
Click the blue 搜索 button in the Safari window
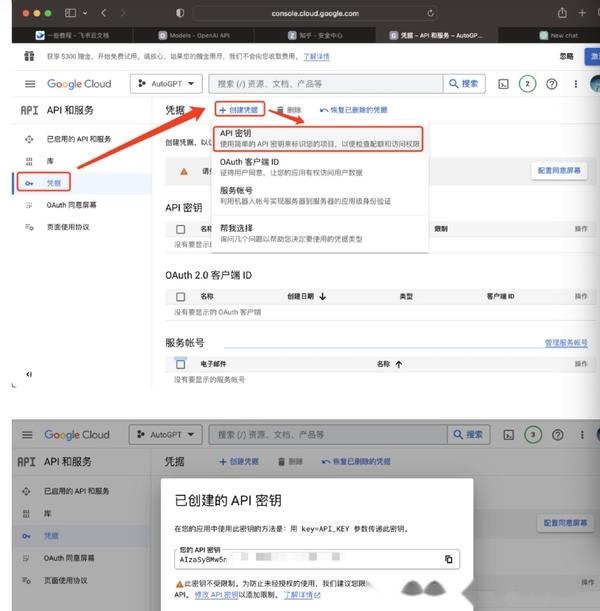(464, 84)
